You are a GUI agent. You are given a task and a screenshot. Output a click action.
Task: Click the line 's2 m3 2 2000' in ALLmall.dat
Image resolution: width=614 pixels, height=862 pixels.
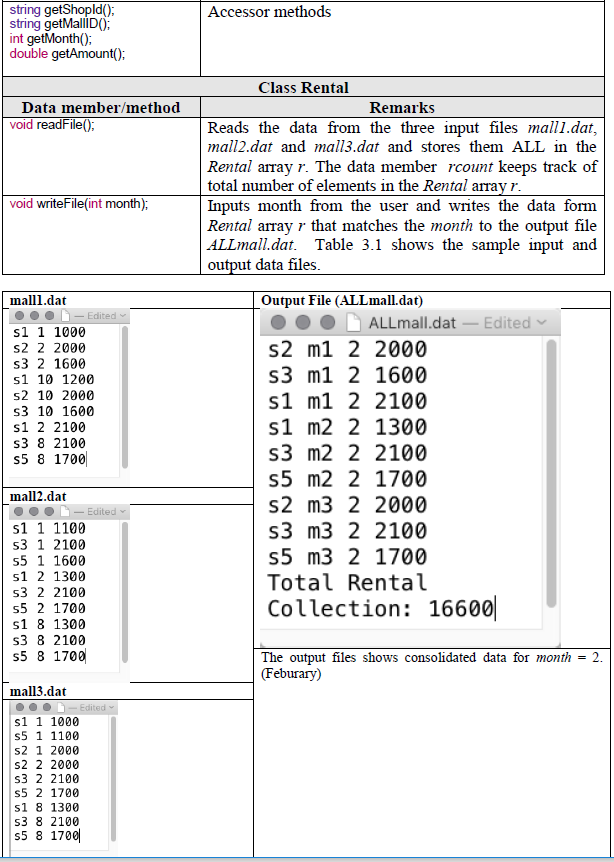pos(347,505)
